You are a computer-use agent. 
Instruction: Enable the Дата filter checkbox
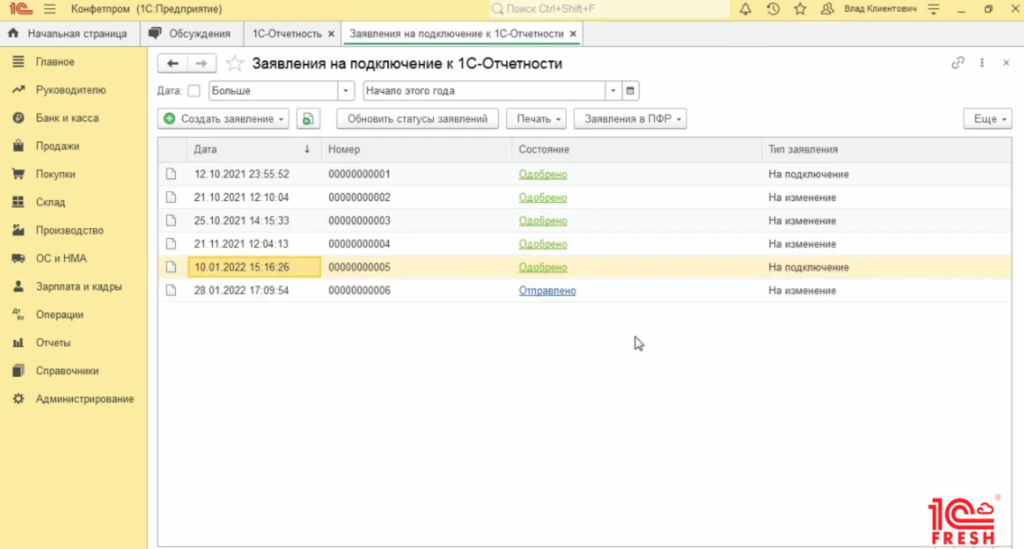tap(194, 91)
